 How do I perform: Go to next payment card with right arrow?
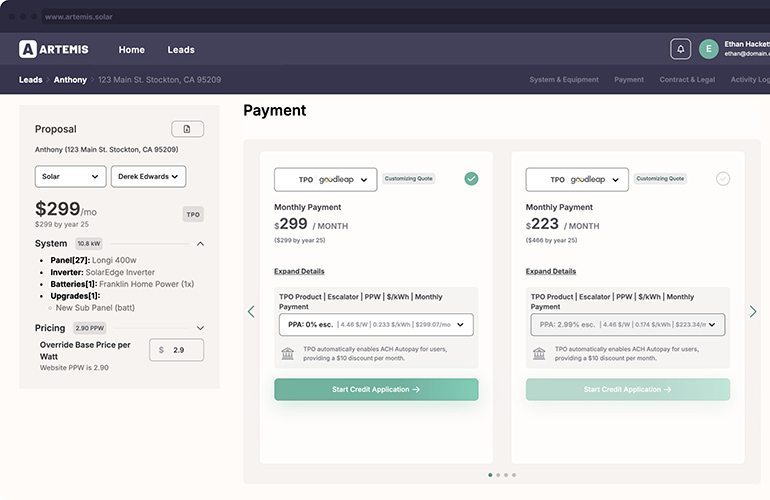click(x=753, y=312)
